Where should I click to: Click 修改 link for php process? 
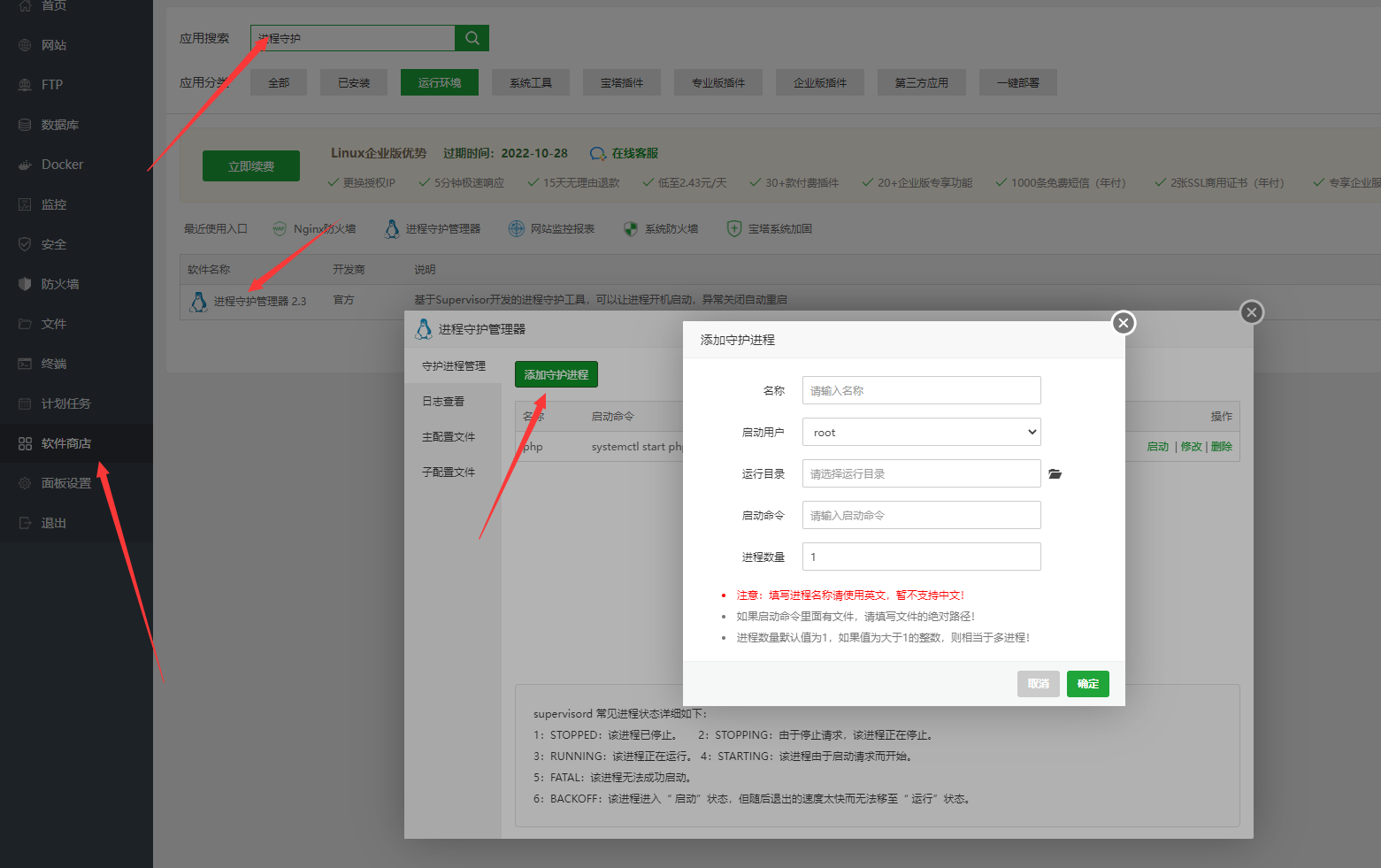click(1192, 447)
